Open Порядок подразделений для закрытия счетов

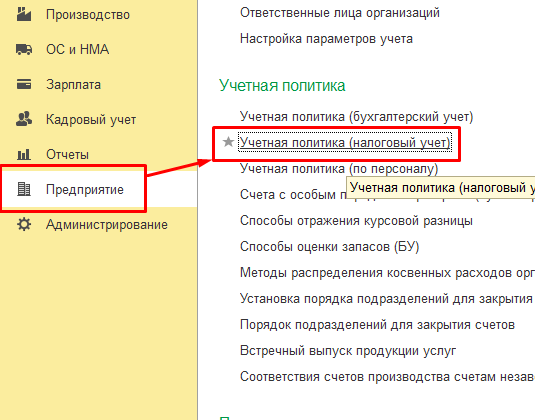pyautogui.click(x=377, y=324)
